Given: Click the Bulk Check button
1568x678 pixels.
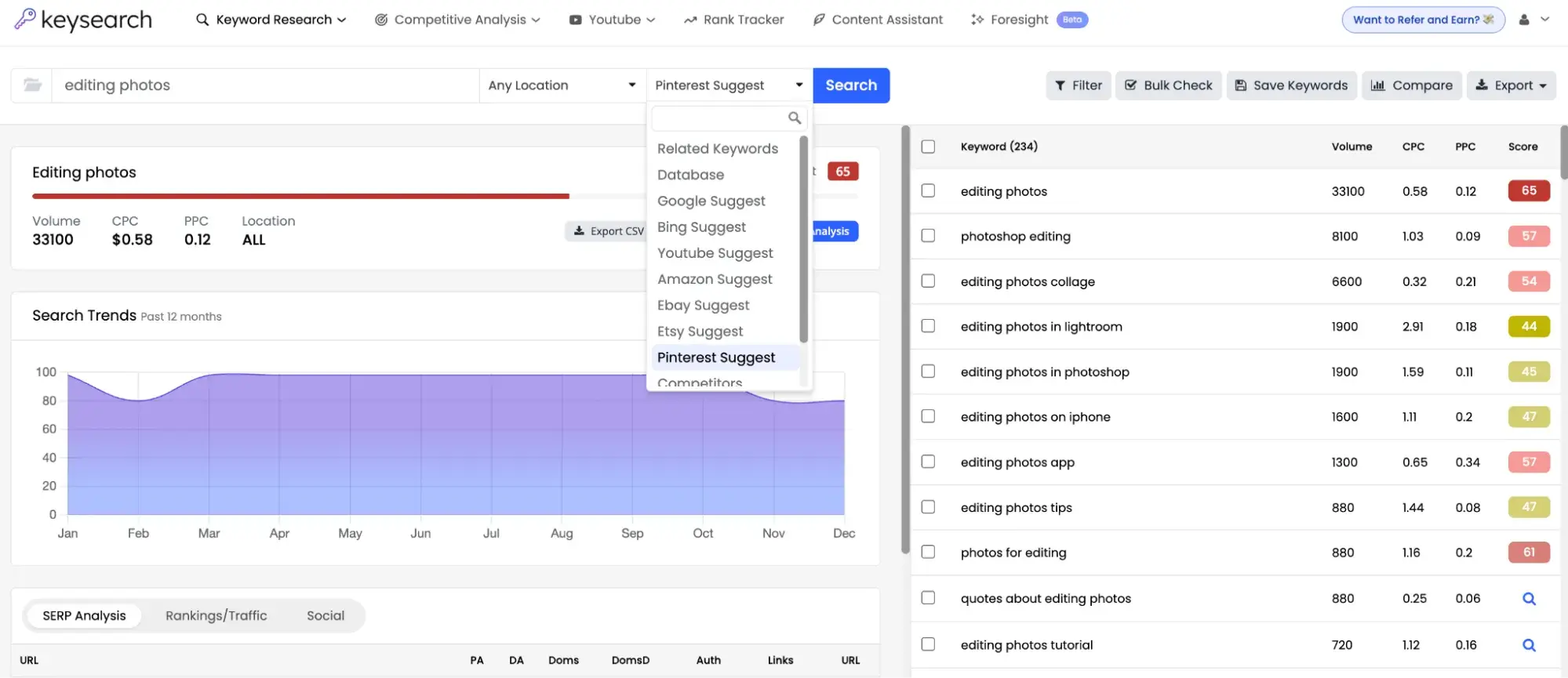Looking at the screenshot, I should [x=1169, y=85].
